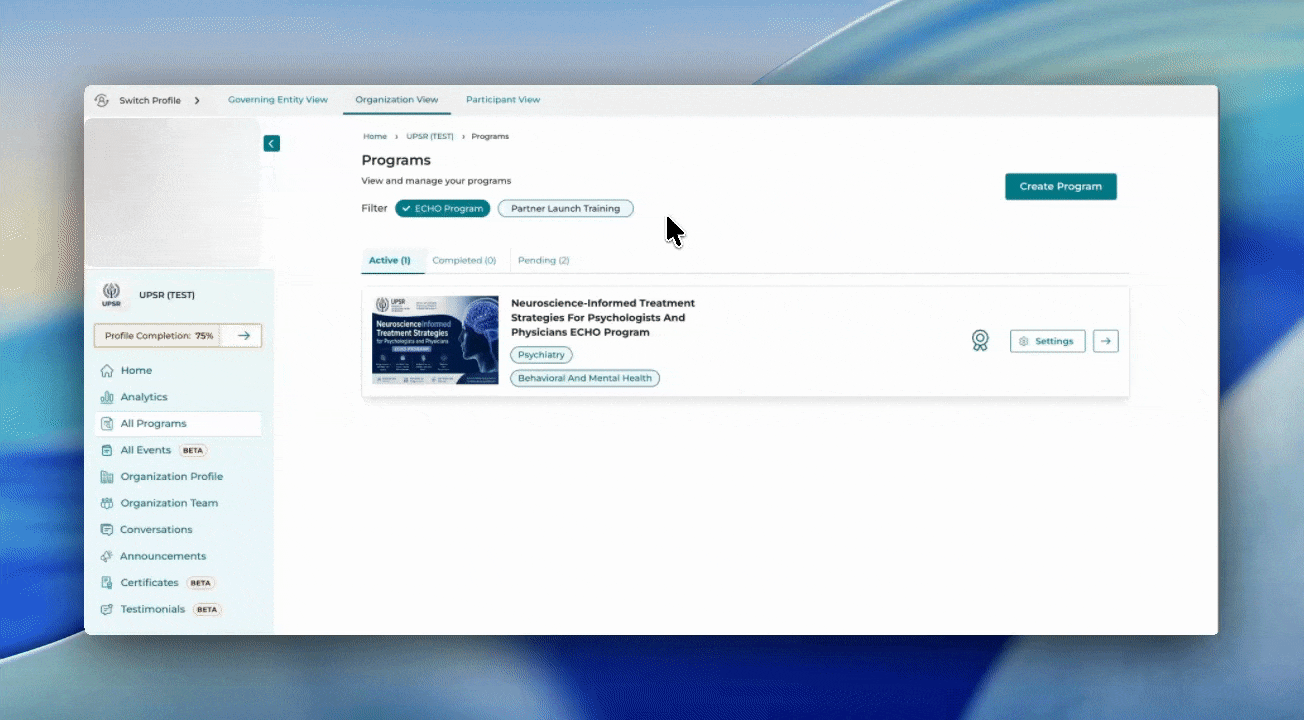Click the arrow next to Profile Completion
This screenshot has height=720, width=1304.
pos(244,336)
